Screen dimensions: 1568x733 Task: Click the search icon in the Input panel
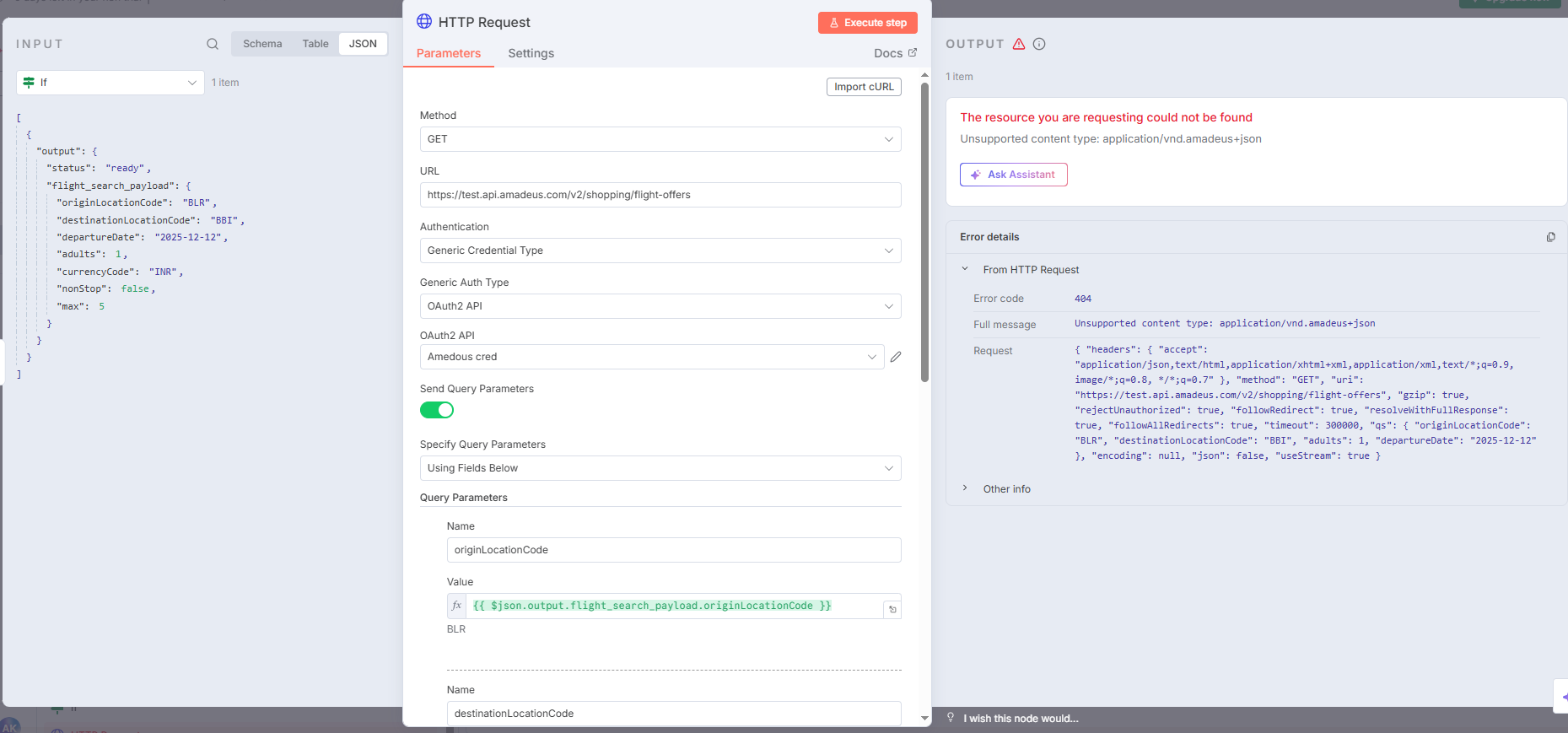coord(213,44)
